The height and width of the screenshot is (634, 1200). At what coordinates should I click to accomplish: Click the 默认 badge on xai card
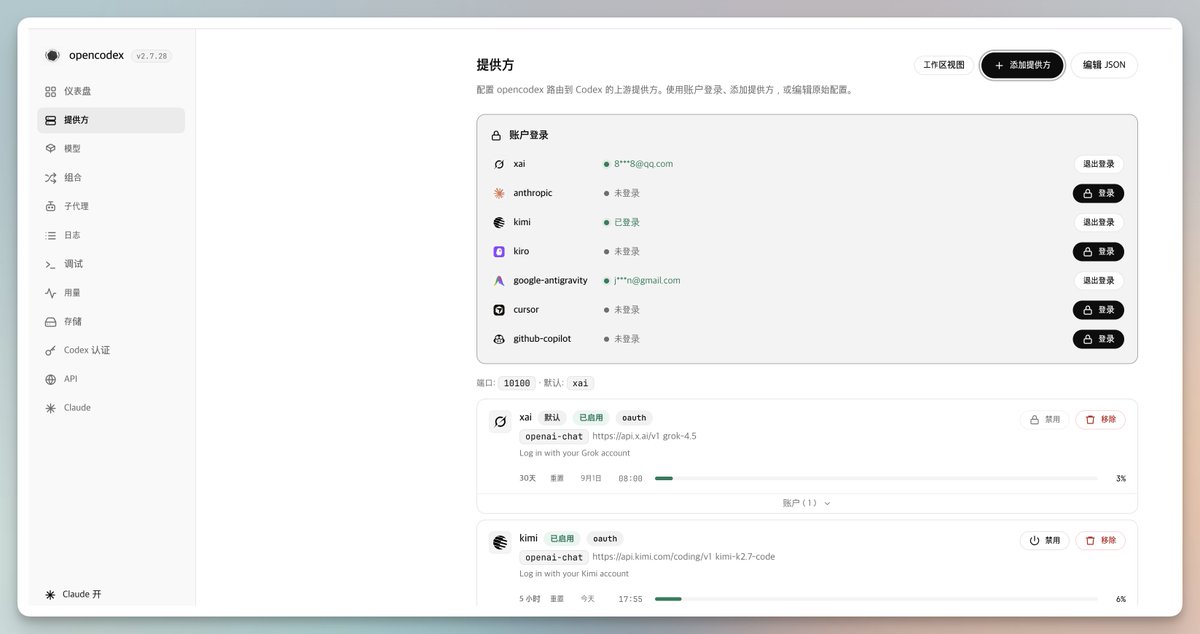(x=552, y=418)
